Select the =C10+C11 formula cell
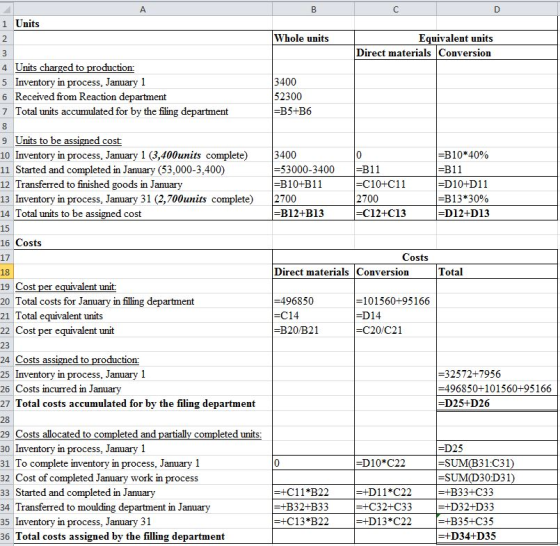 tap(395, 184)
